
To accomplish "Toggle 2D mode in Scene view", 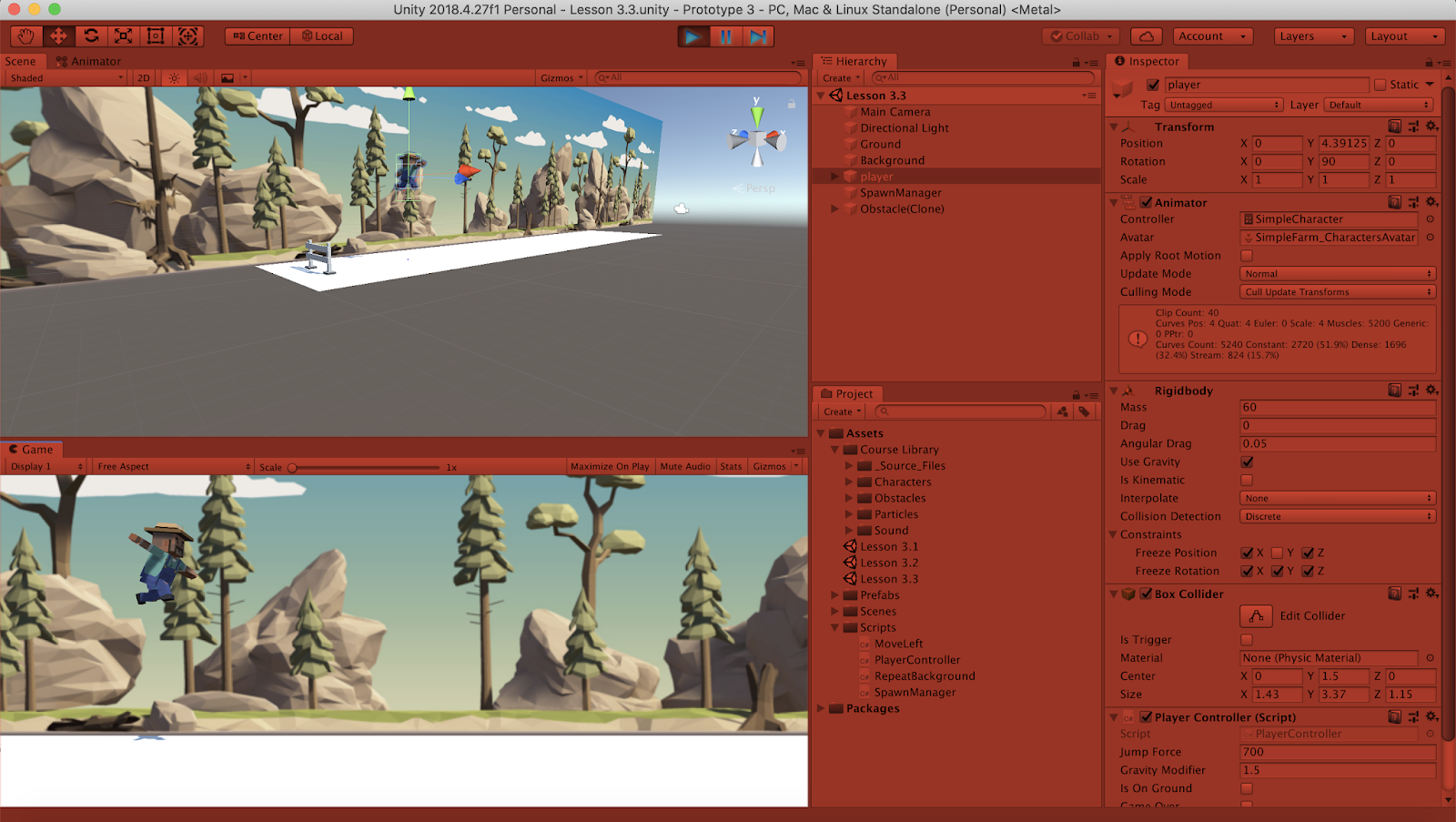I will tap(144, 78).
